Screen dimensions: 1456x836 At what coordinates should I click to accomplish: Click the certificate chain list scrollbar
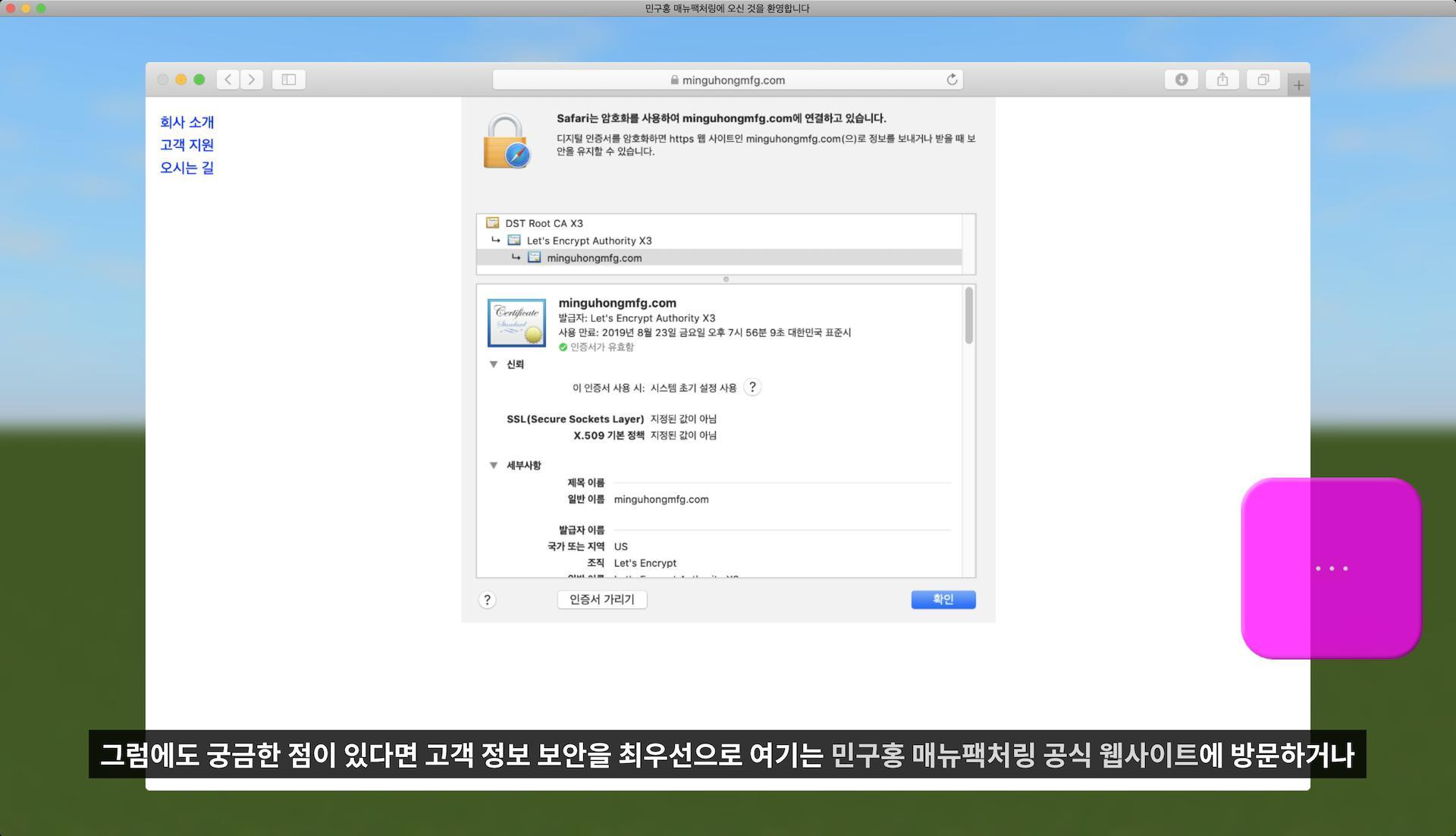point(968,244)
